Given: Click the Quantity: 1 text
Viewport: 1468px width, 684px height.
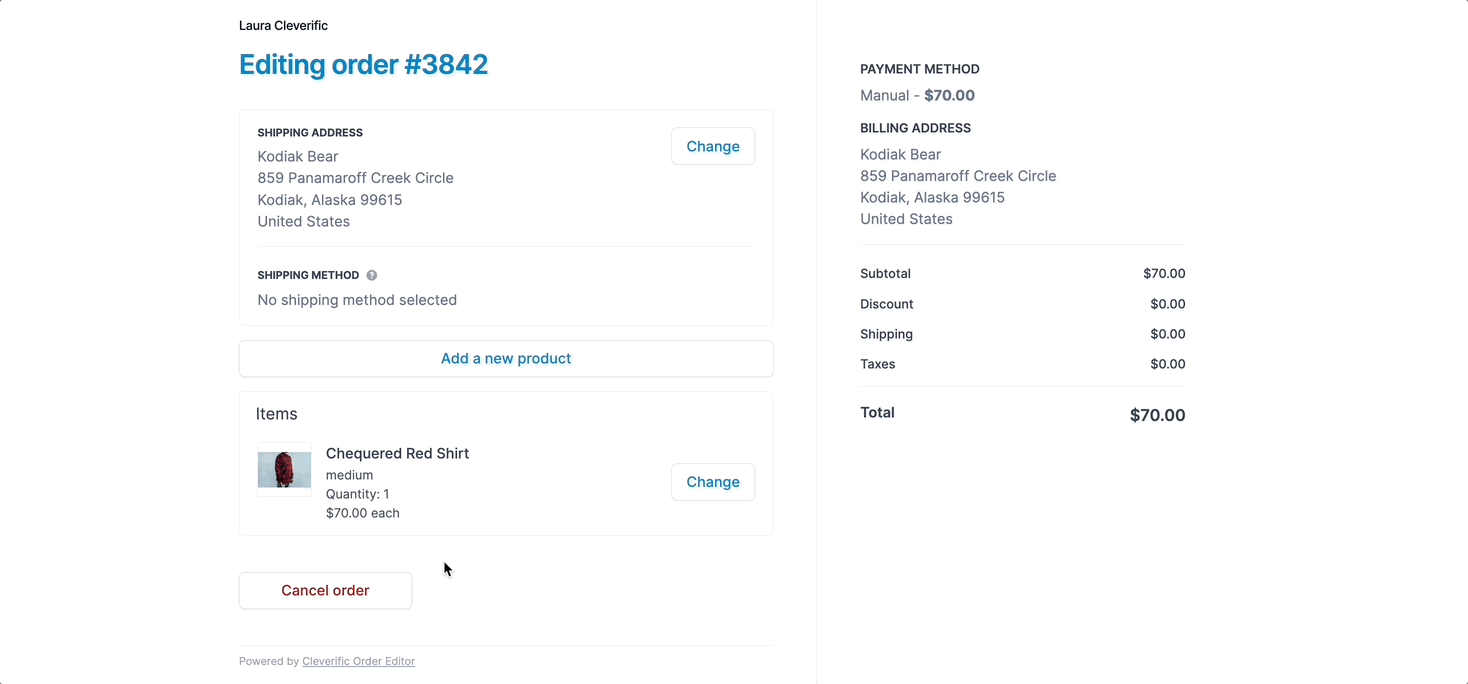Looking at the screenshot, I should pyautogui.click(x=357, y=494).
